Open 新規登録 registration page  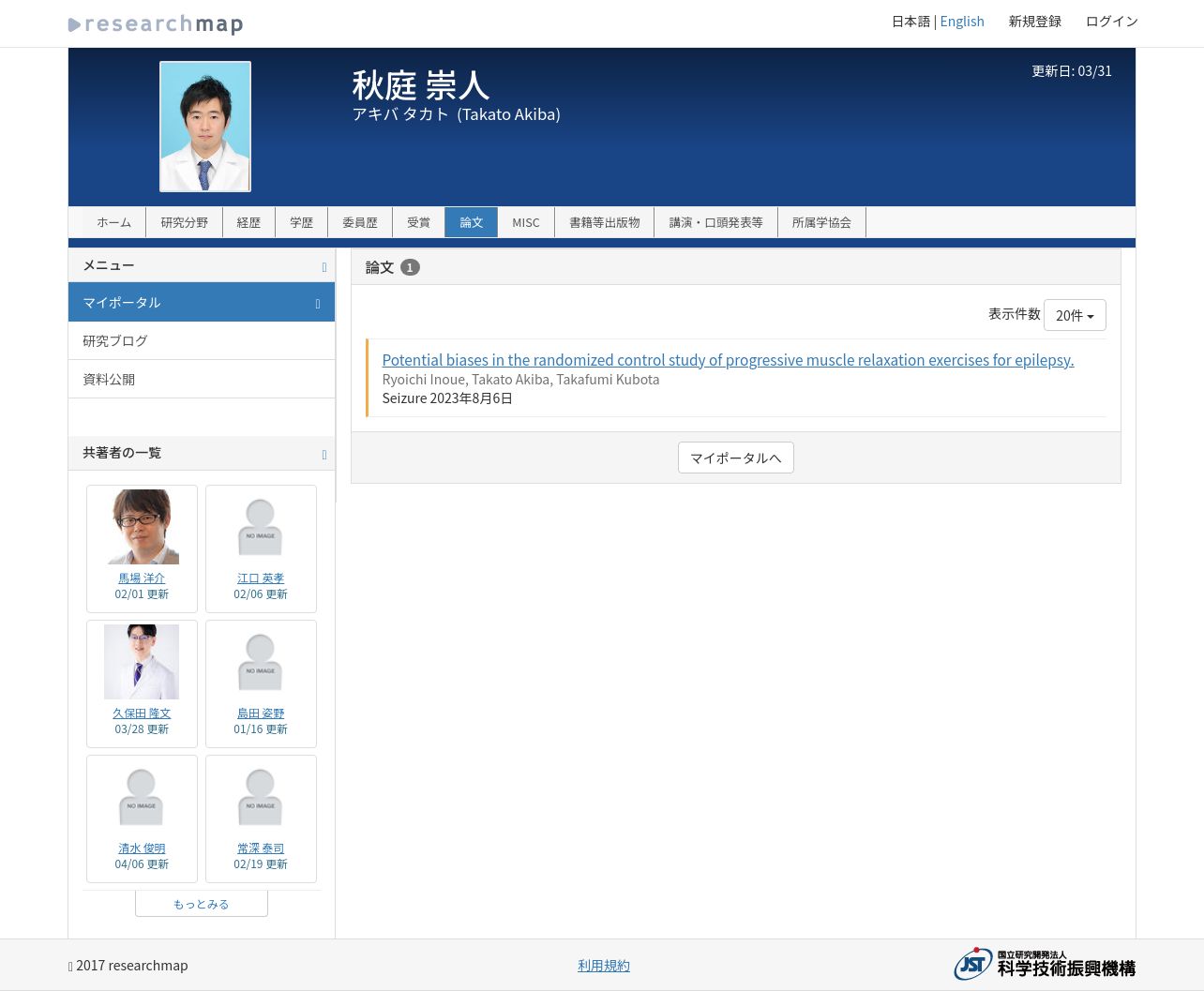pos(1035,21)
